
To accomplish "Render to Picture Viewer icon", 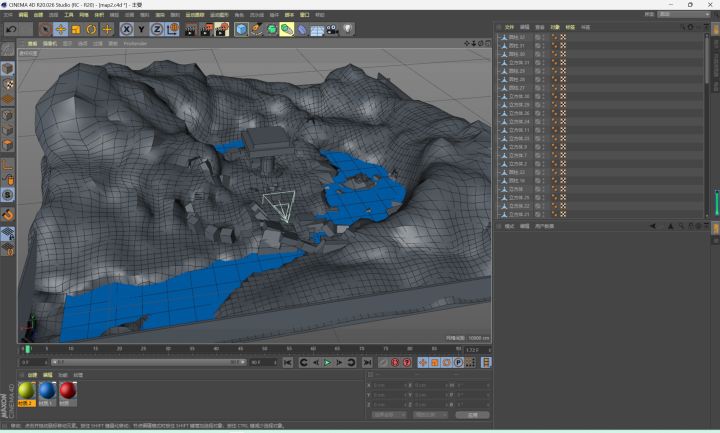I will pyautogui.click(x=206, y=29).
